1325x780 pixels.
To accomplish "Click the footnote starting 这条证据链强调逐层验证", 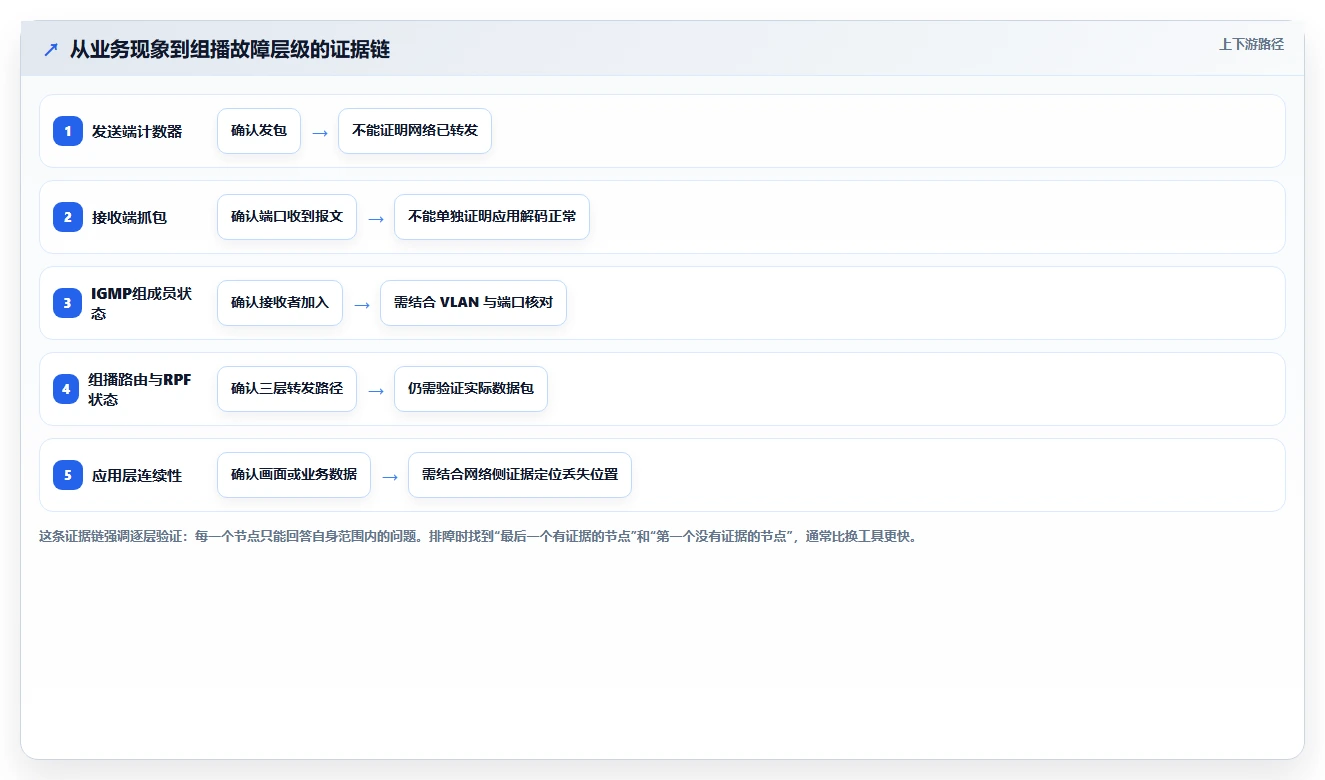I will click(x=478, y=536).
